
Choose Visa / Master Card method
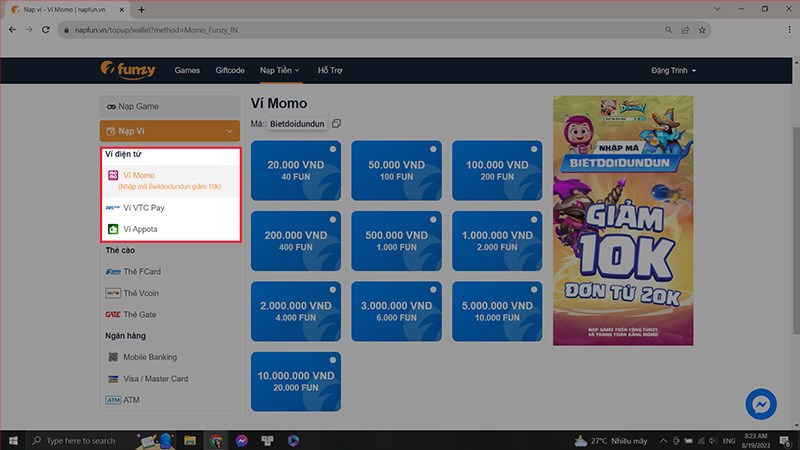point(170,379)
